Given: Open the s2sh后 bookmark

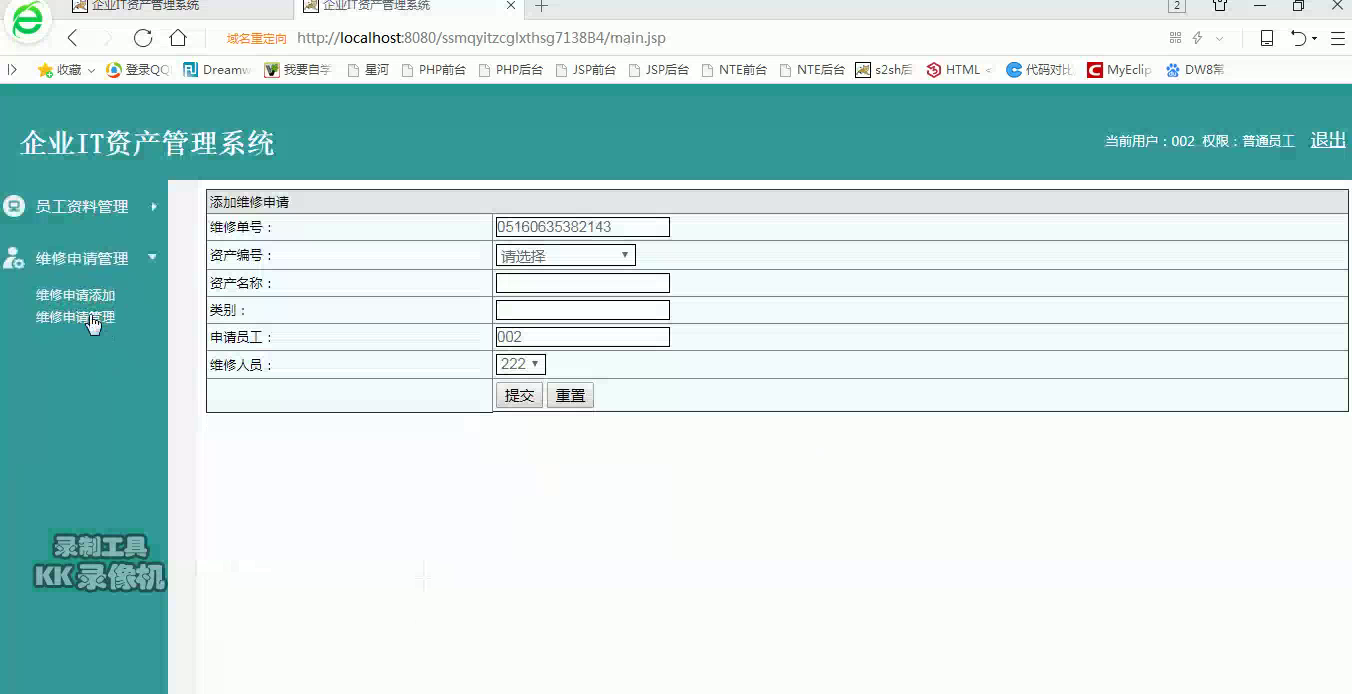Looking at the screenshot, I should (884, 70).
